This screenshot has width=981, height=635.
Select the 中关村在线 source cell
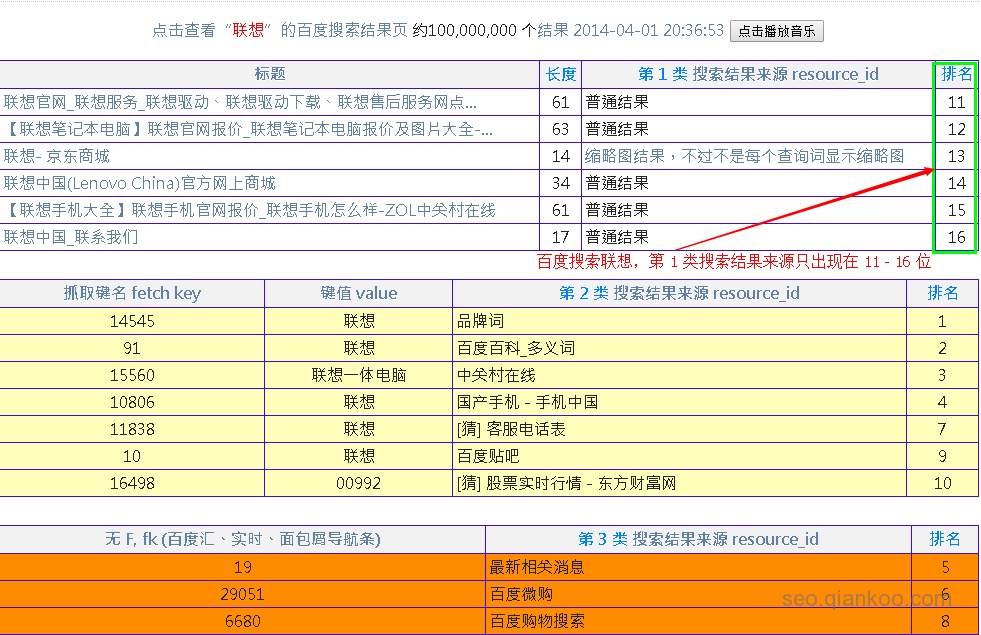tap(679, 375)
